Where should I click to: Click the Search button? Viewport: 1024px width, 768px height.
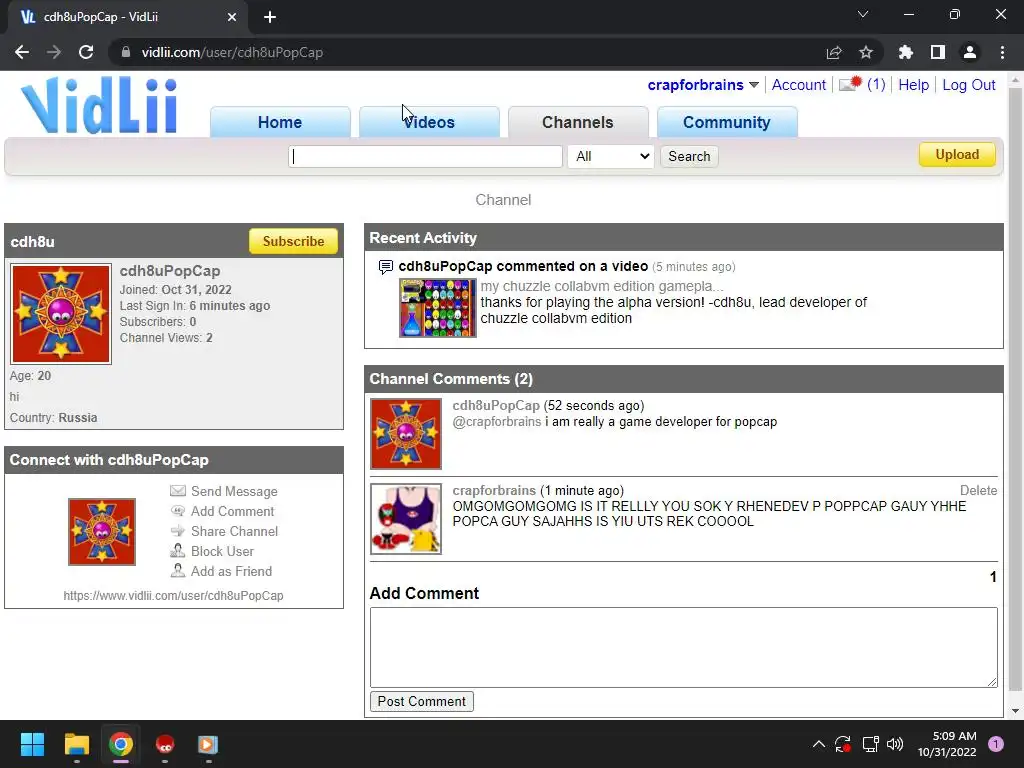coord(689,156)
